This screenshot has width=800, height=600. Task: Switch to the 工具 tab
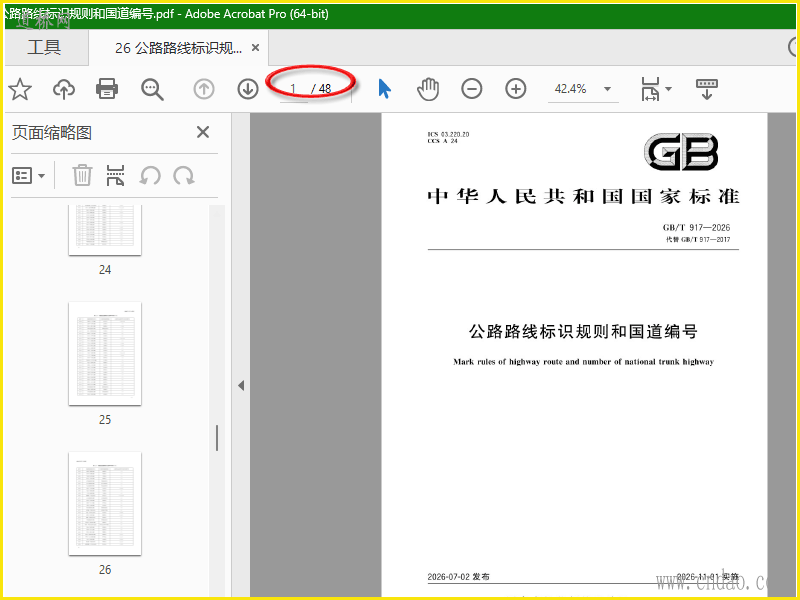[x=44, y=47]
